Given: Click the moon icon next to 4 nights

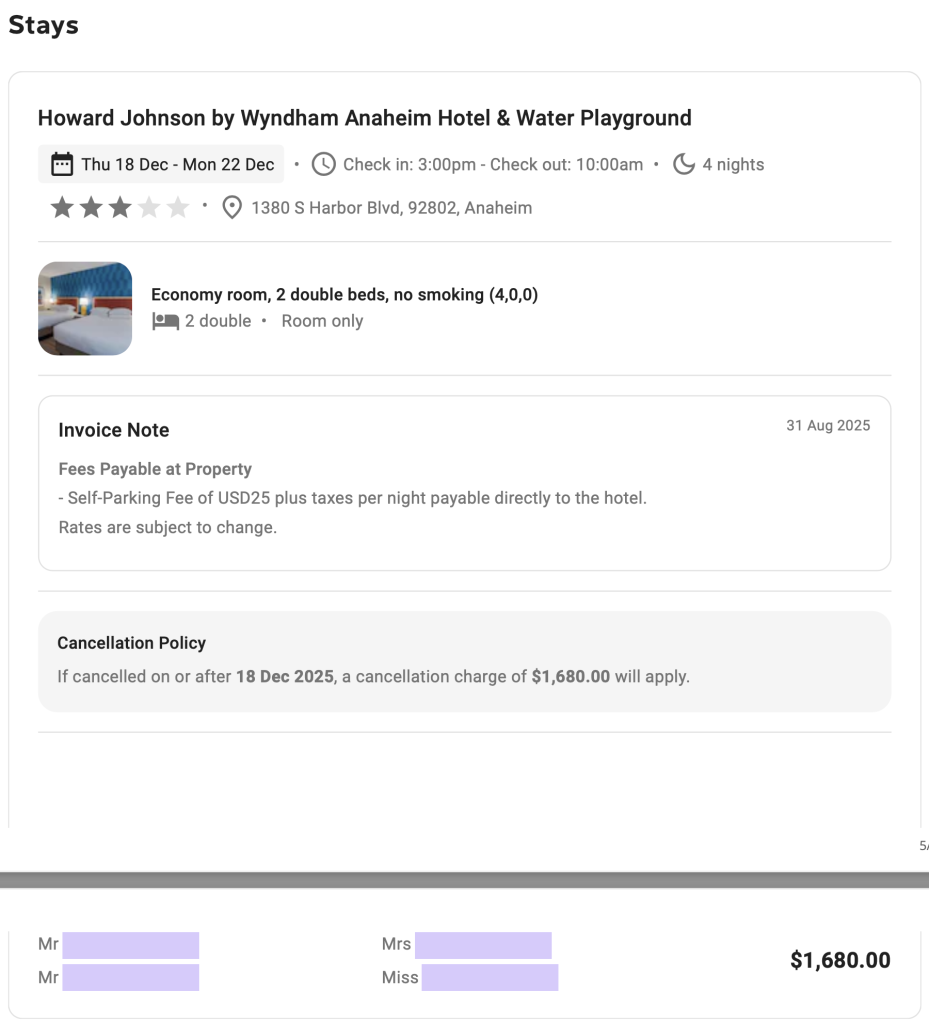Looking at the screenshot, I should click(684, 164).
